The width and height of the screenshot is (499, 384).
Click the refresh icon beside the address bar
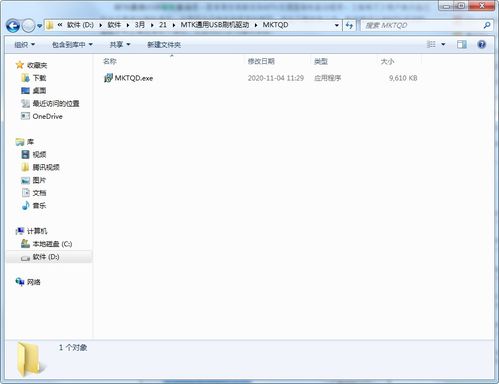click(349, 25)
